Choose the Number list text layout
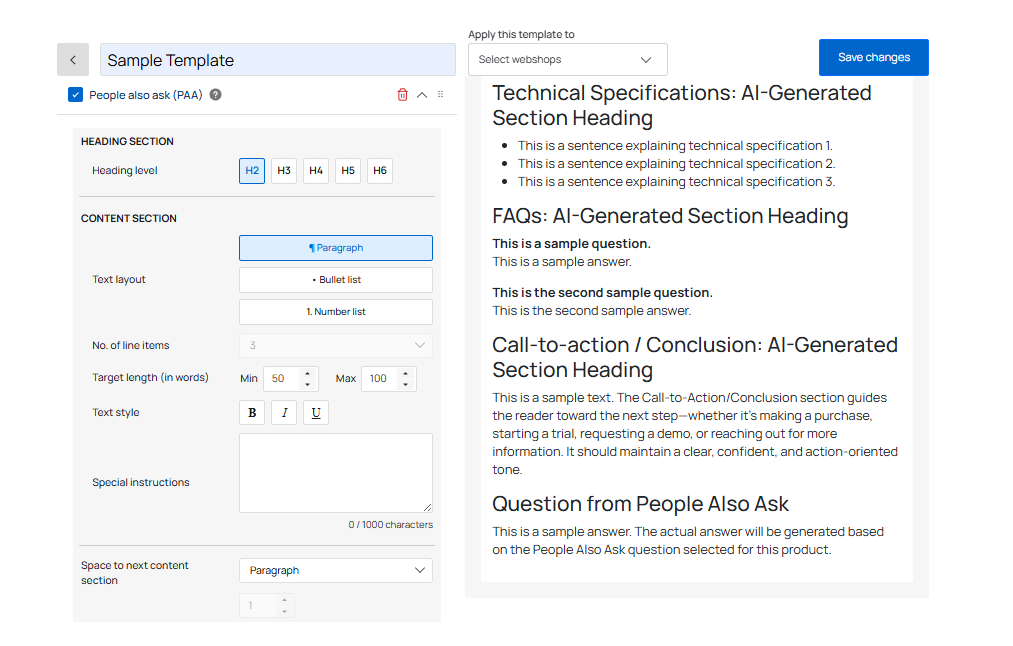 [x=336, y=312]
